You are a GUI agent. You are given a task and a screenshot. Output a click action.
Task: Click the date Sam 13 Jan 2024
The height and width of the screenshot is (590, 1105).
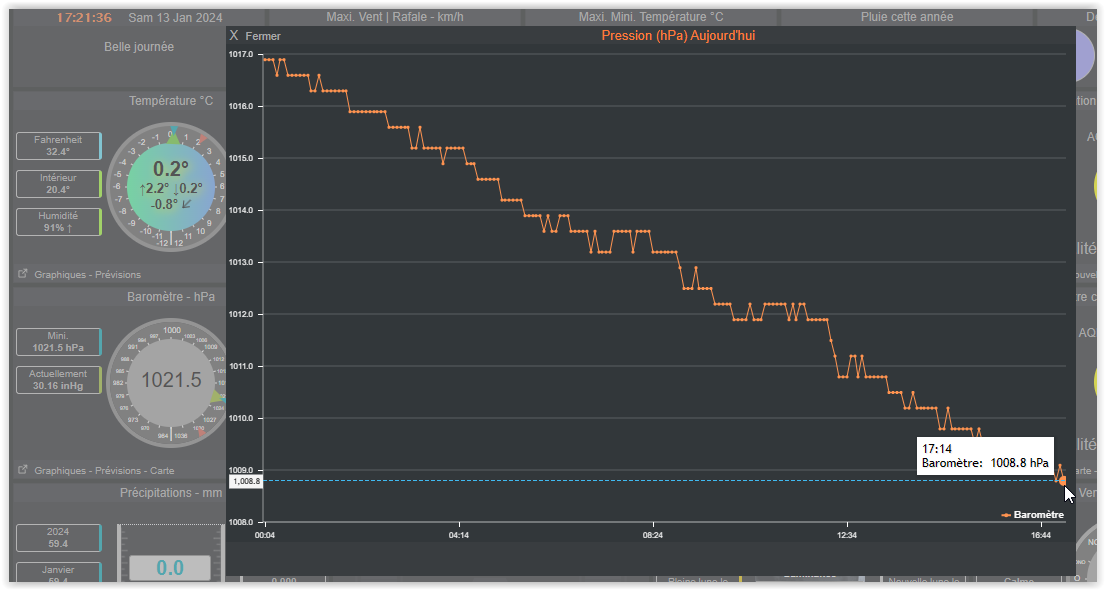pos(175,18)
